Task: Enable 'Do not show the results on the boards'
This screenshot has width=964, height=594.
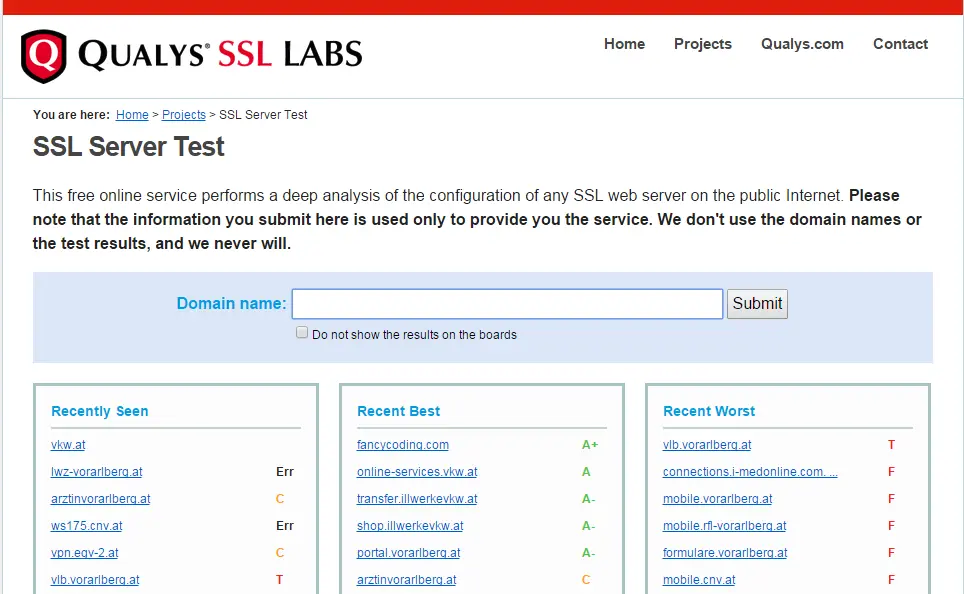Action: [302, 333]
